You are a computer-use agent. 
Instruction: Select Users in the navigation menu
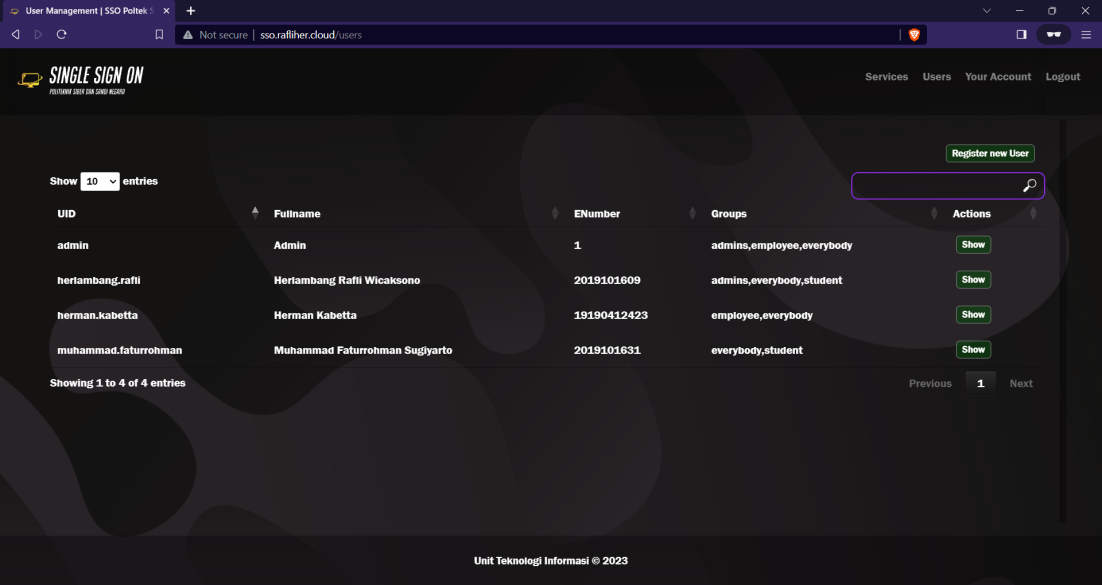coord(936,76)
